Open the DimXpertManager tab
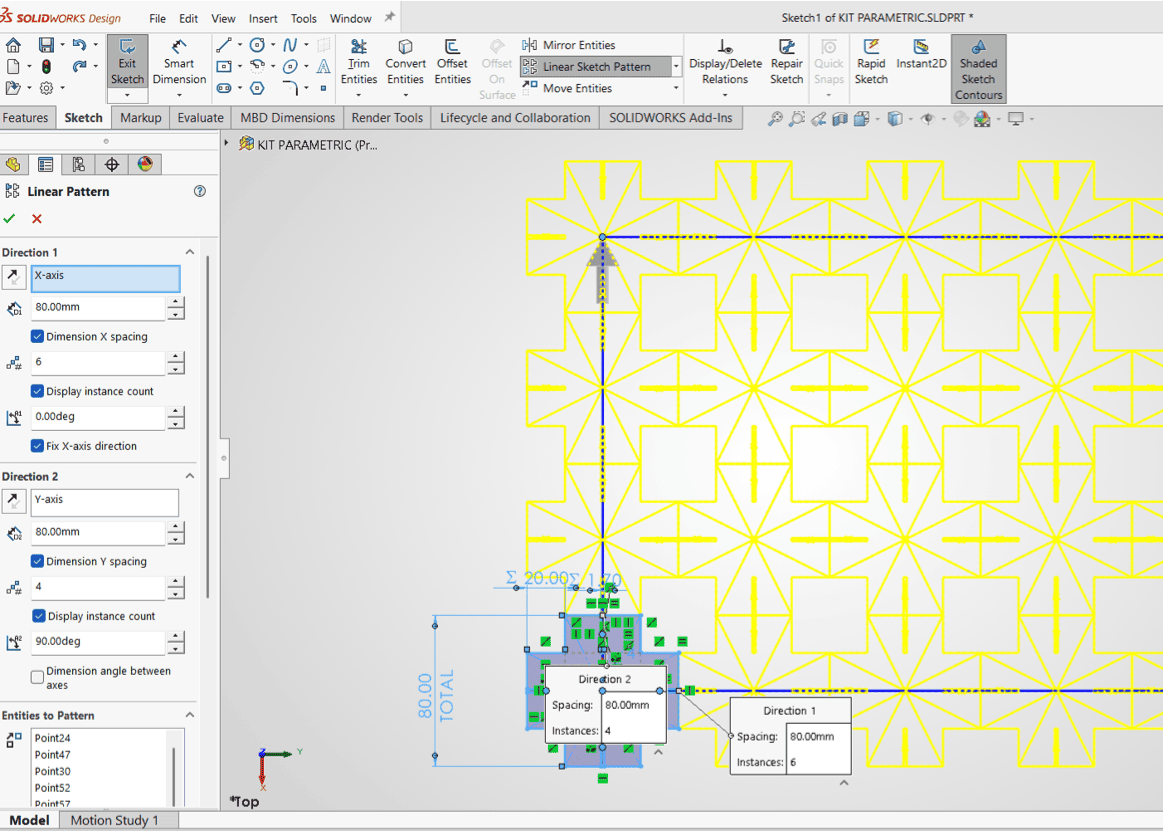Image resolution: width=1163 pixels, height=831 pixels. (x=112, y=164)
